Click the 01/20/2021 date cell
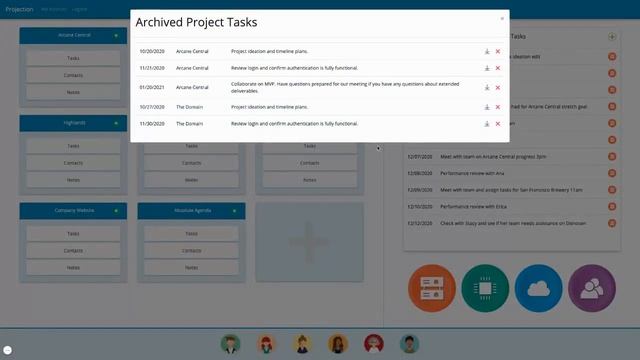640x360 pixels. (x=152, y=87)
